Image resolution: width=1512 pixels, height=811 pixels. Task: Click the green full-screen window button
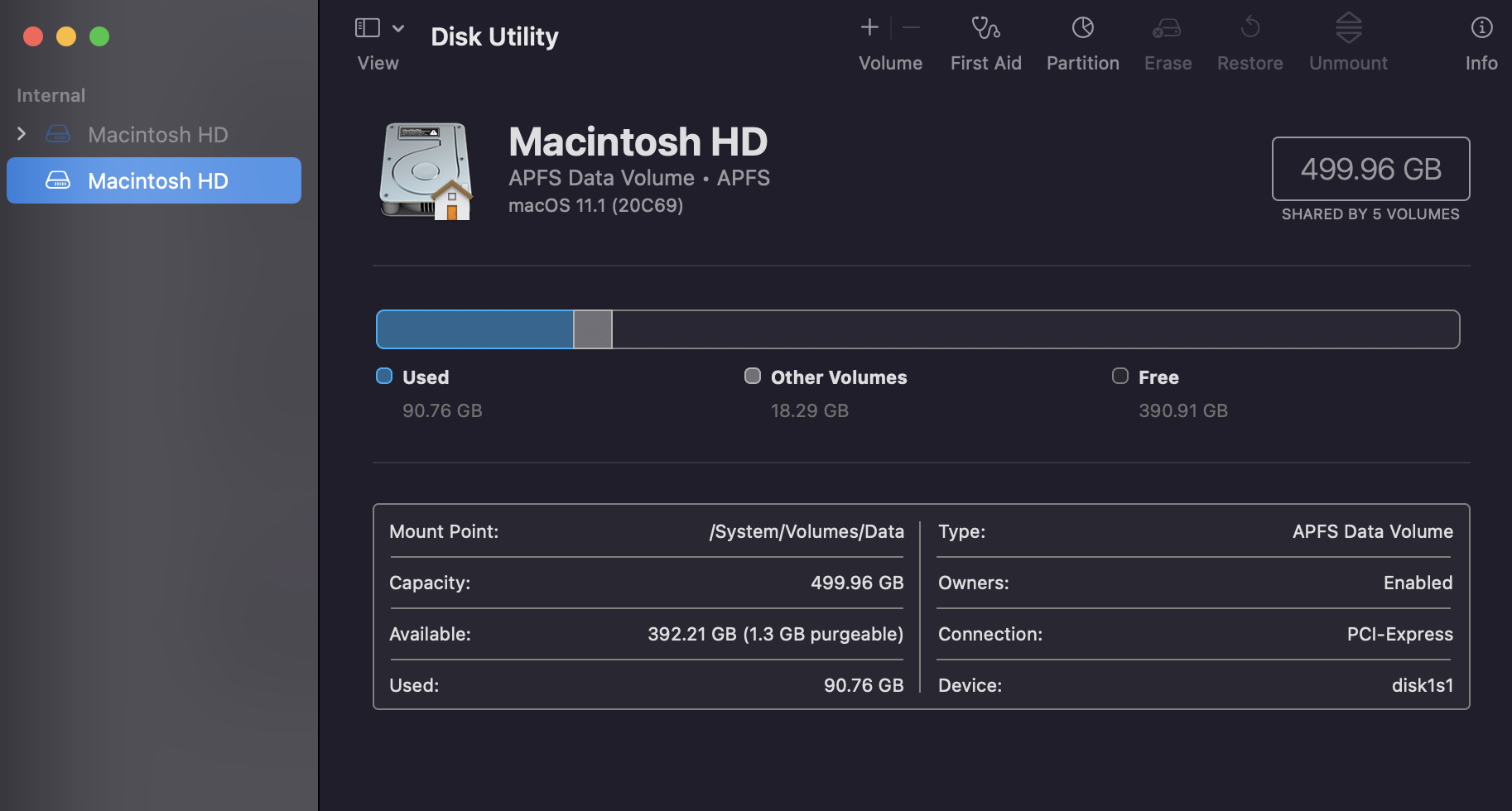click(x=99, y=36)
